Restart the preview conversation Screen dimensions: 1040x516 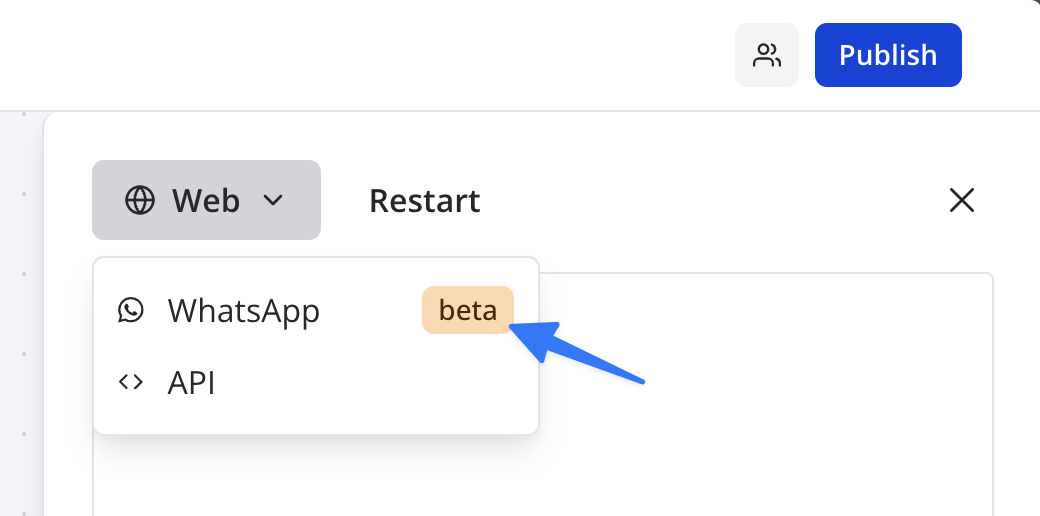tap(424, 200)
